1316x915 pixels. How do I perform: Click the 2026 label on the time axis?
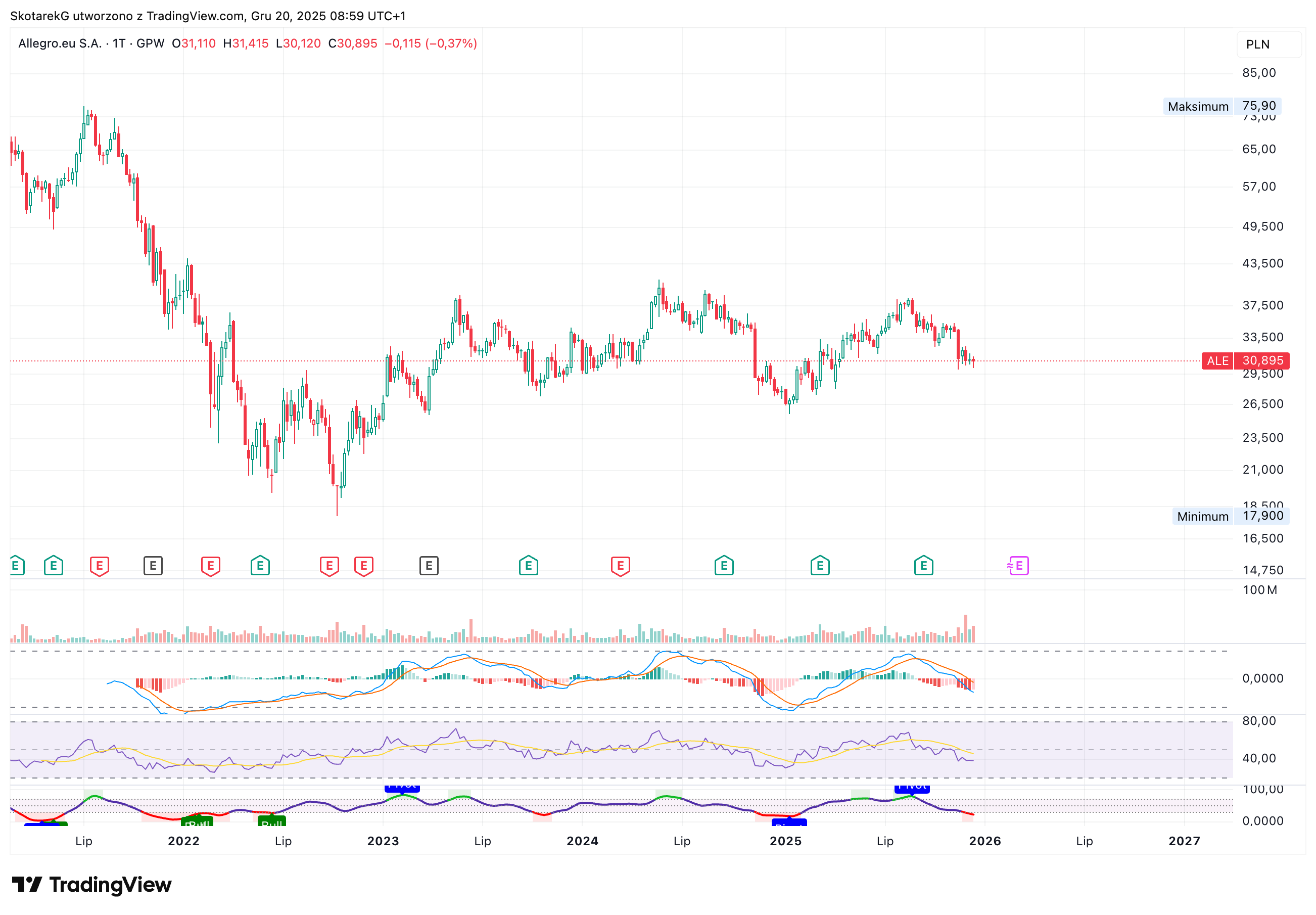point(984,841)
